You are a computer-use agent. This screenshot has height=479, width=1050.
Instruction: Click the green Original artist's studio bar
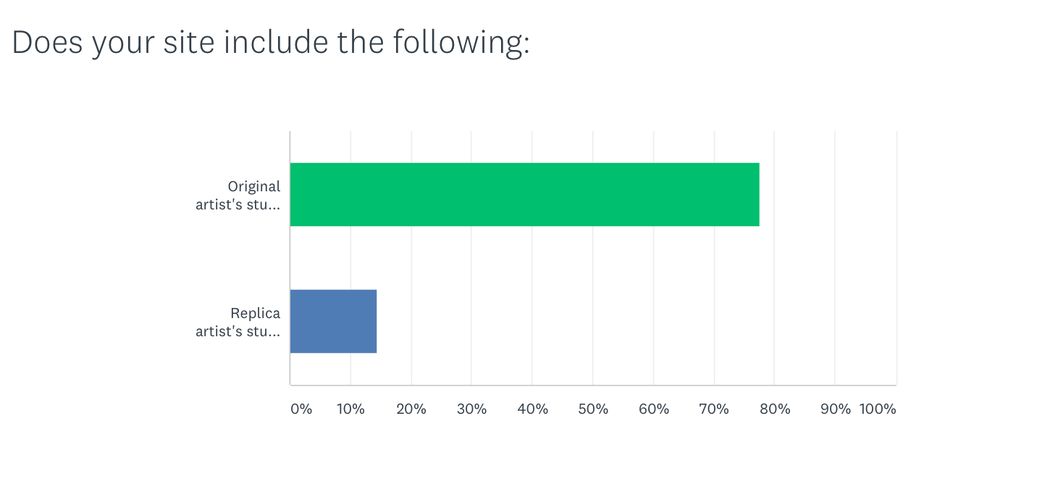point(524,194)
